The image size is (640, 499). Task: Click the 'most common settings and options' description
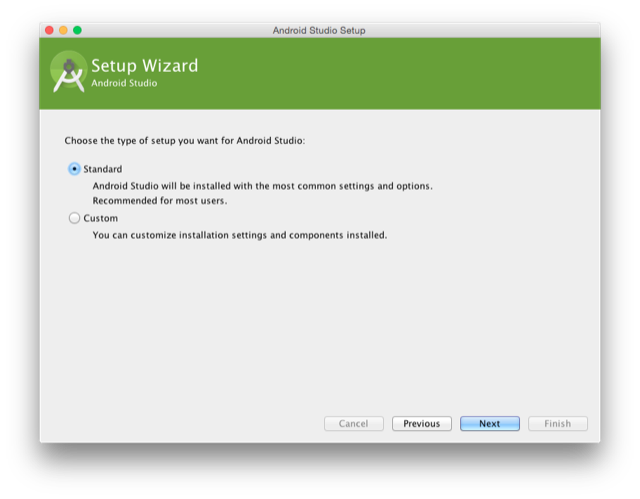pos(262,186)
